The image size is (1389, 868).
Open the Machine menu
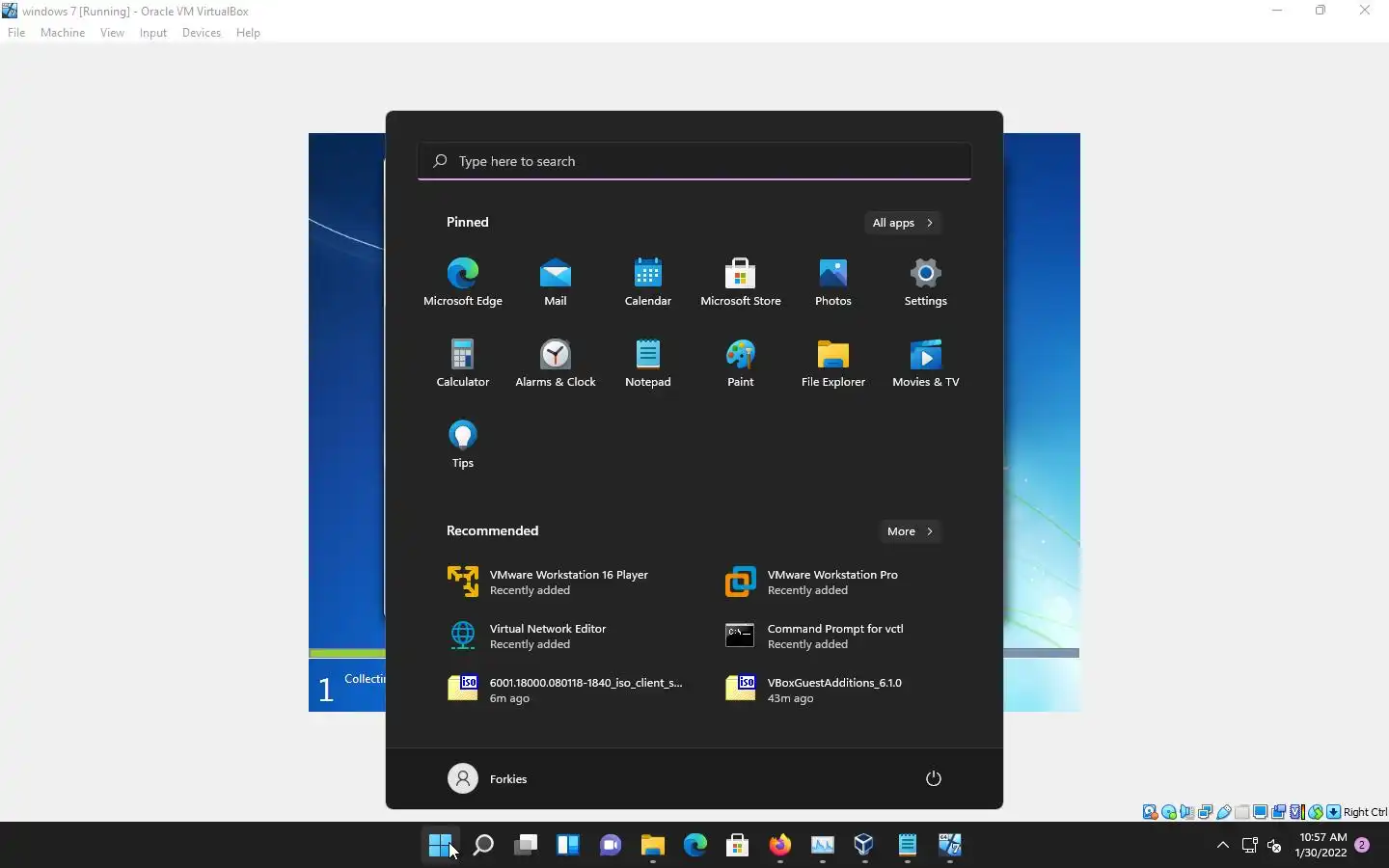coord(63,33)
